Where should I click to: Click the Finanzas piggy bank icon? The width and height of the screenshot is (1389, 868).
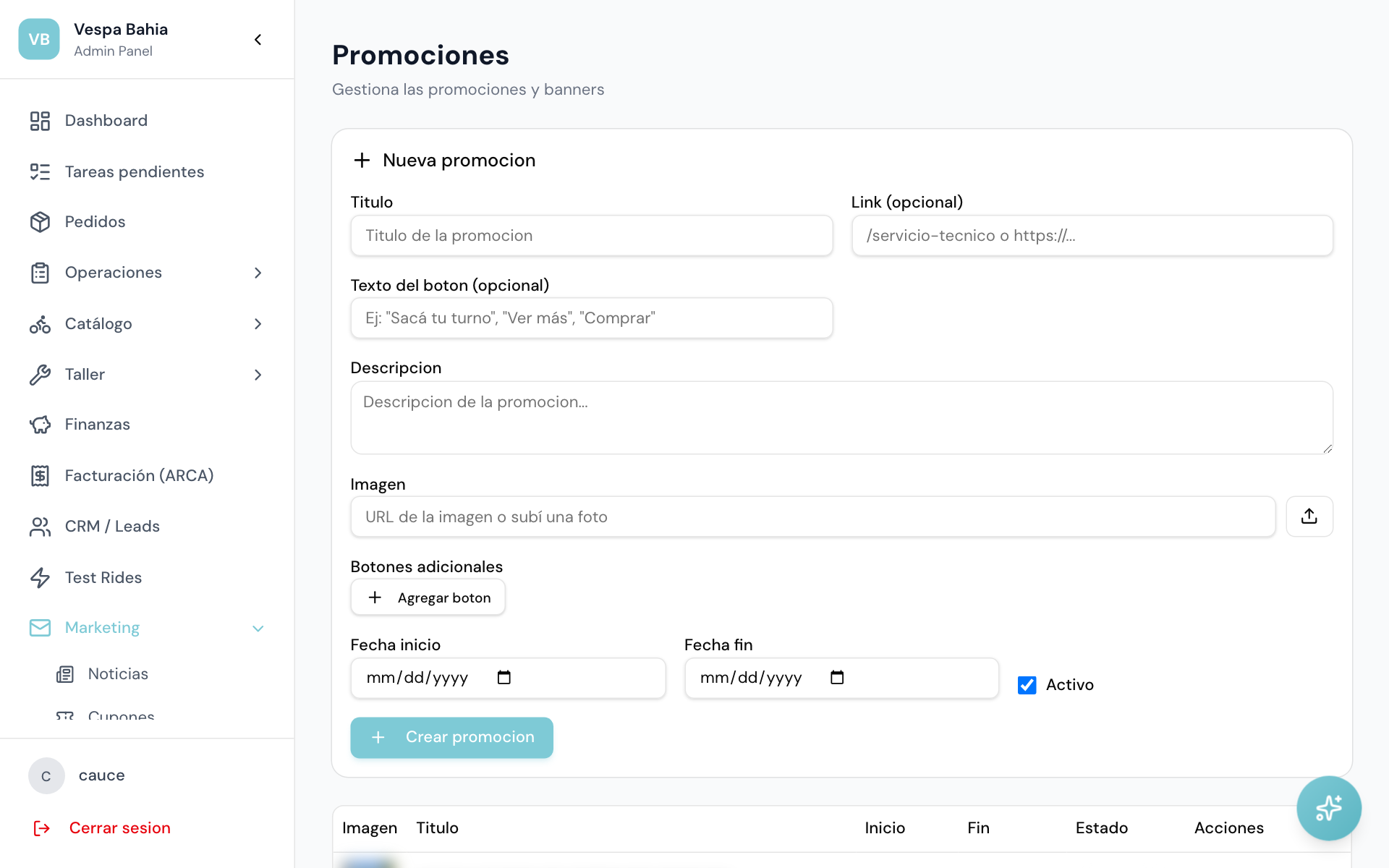[x=40, y=425]
